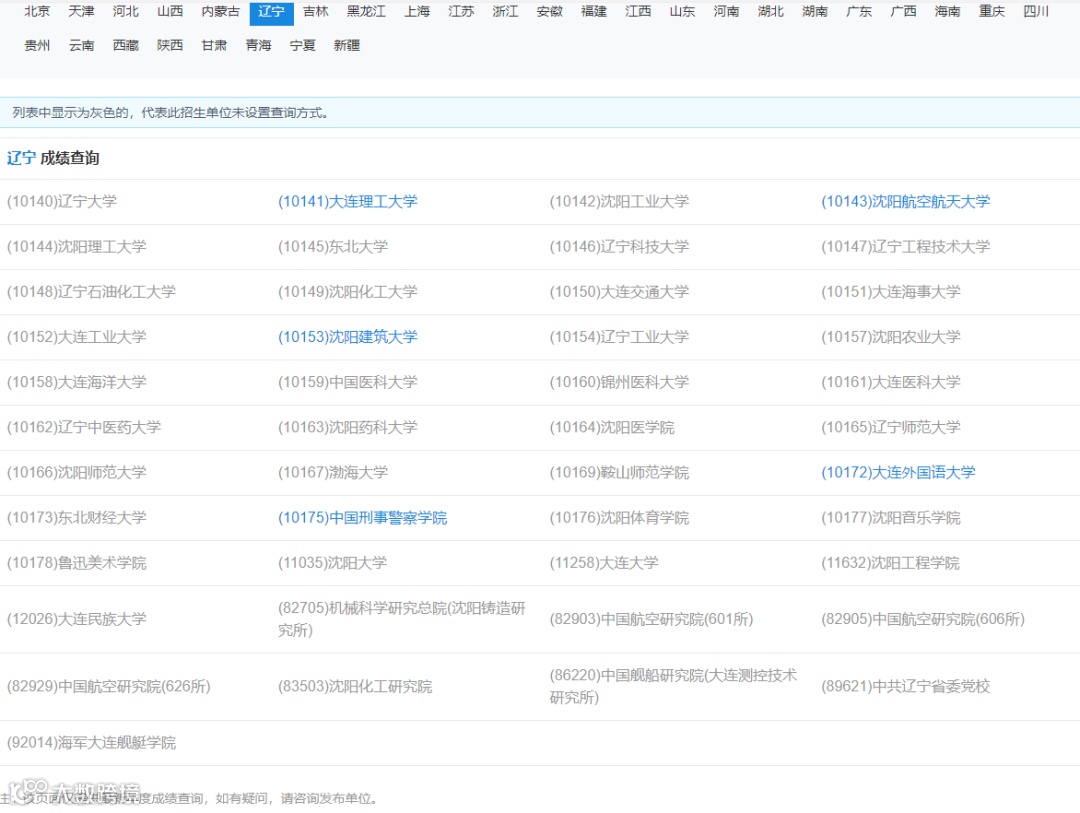This screenshot has width=1080, height=813.
Task: Select the (10167)渤海大学 entry
Action: (x=333, y=473)
